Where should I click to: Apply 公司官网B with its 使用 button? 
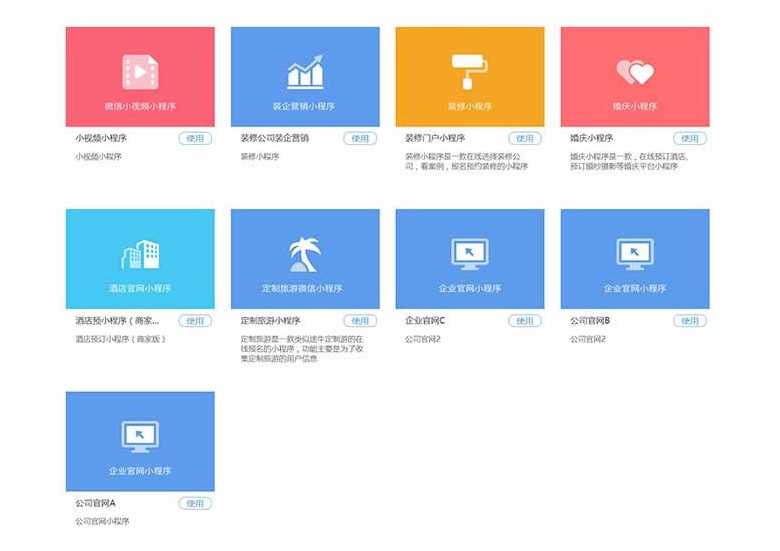click(689, 321)
